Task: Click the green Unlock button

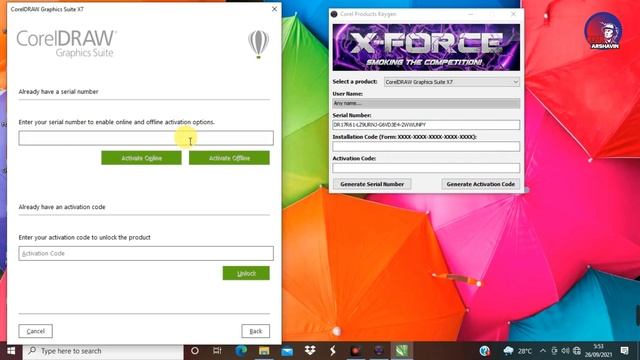Action: coord(246,273)
